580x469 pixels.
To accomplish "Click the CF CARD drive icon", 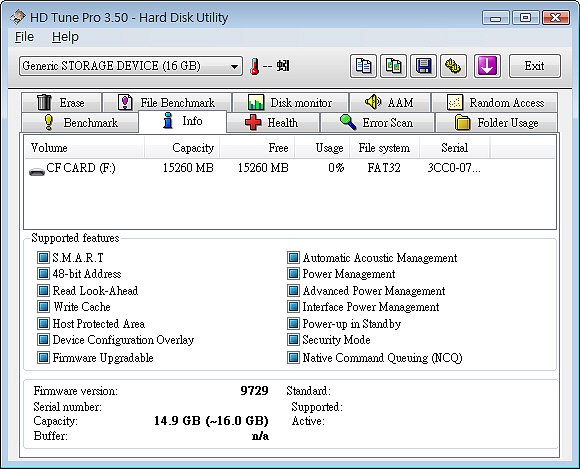I will [37, 172].
